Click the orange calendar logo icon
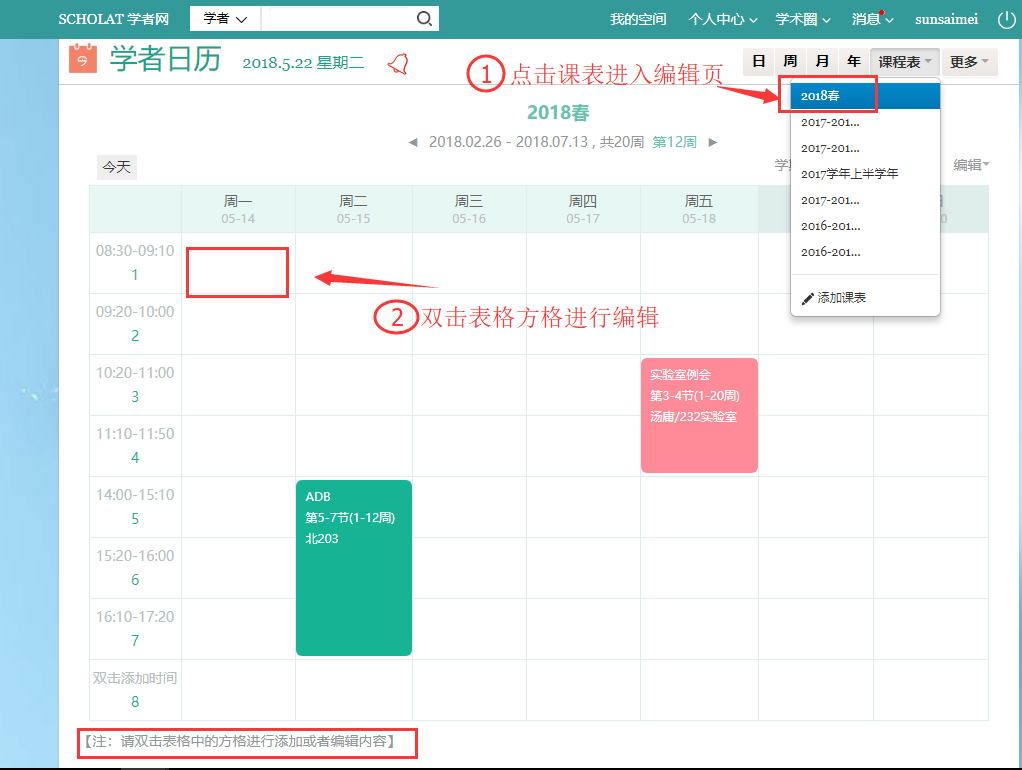 click(x=83, y=59)
